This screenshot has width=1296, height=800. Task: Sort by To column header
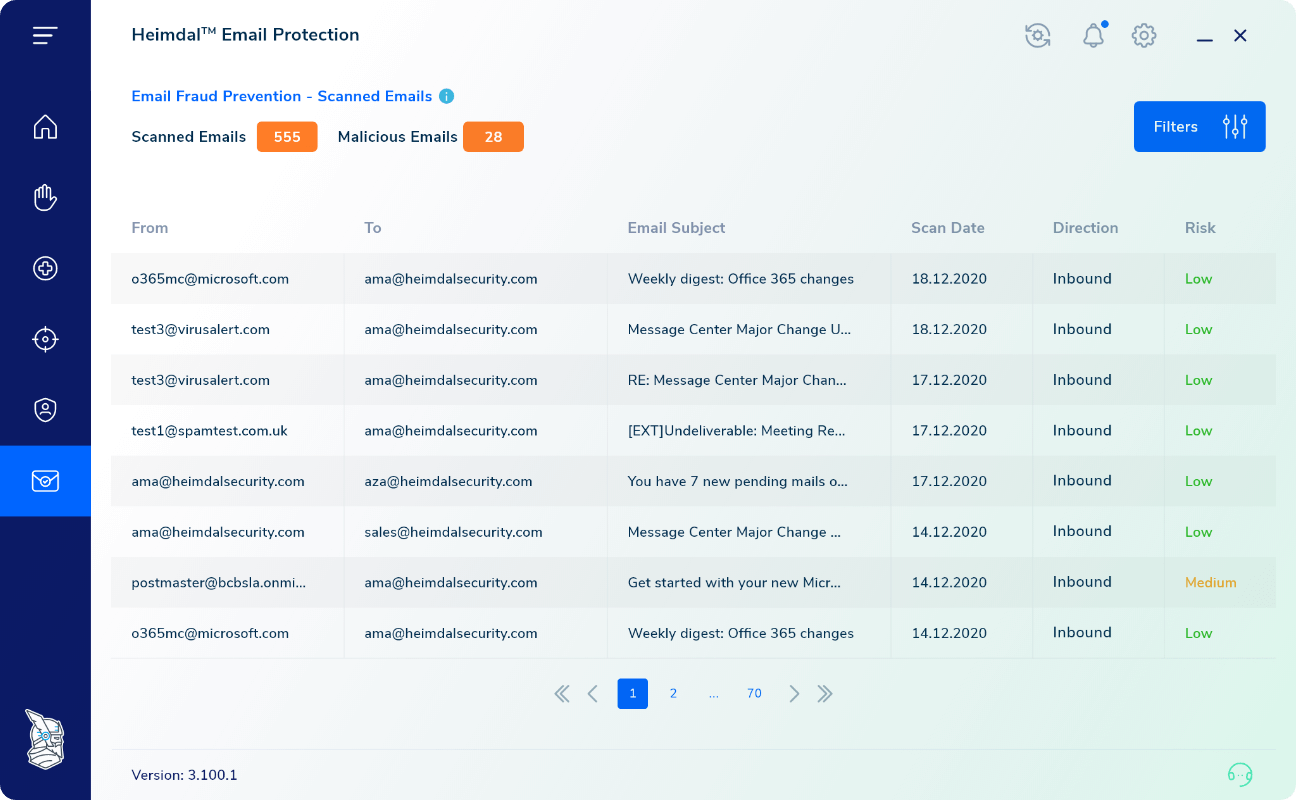373,228
